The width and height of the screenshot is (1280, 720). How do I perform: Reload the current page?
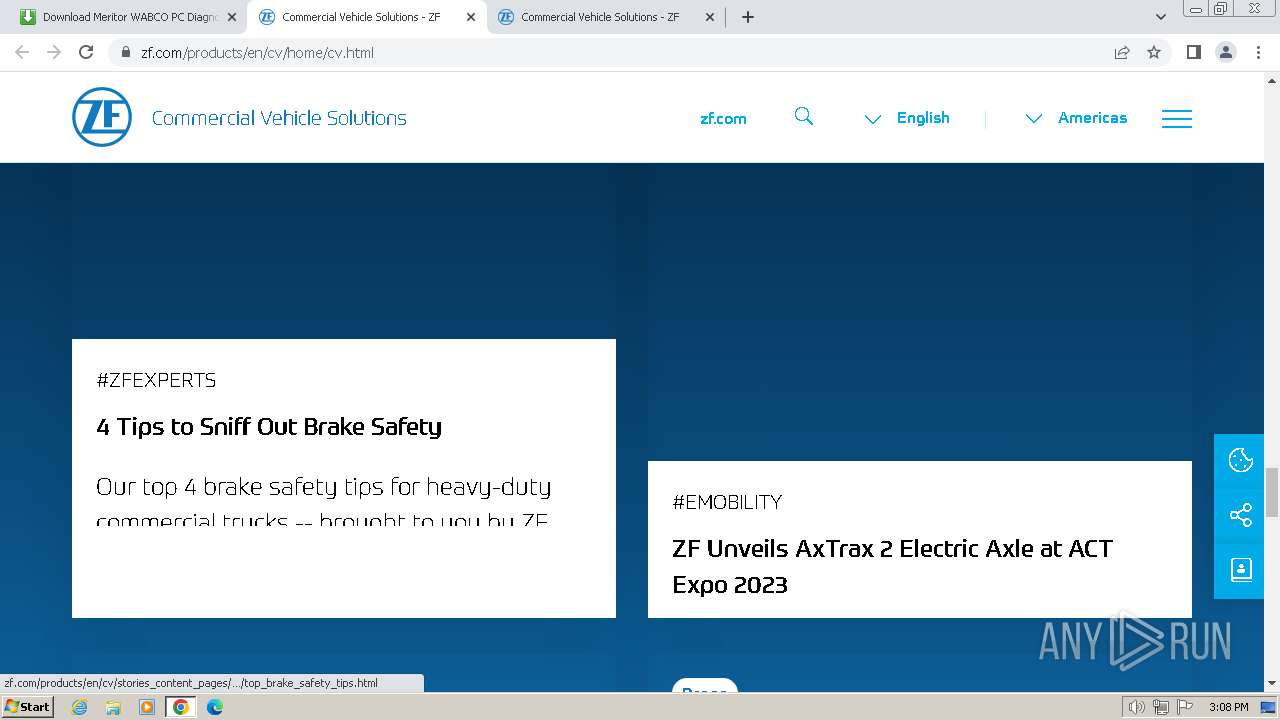click(86, 52)
